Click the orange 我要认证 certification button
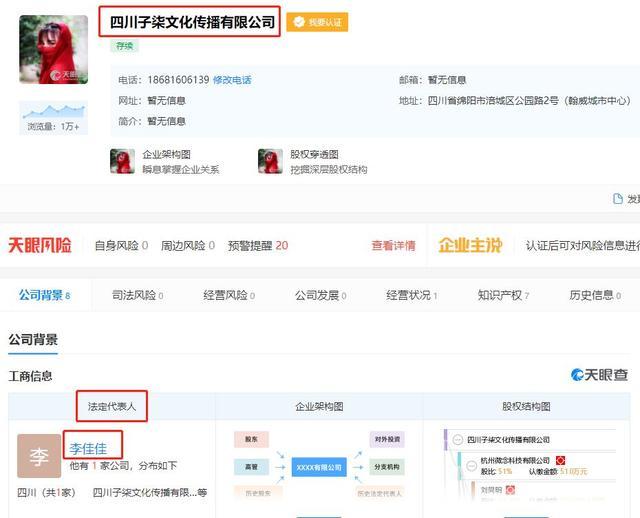This screenshot has height=518, width=640. coord(317,22)
